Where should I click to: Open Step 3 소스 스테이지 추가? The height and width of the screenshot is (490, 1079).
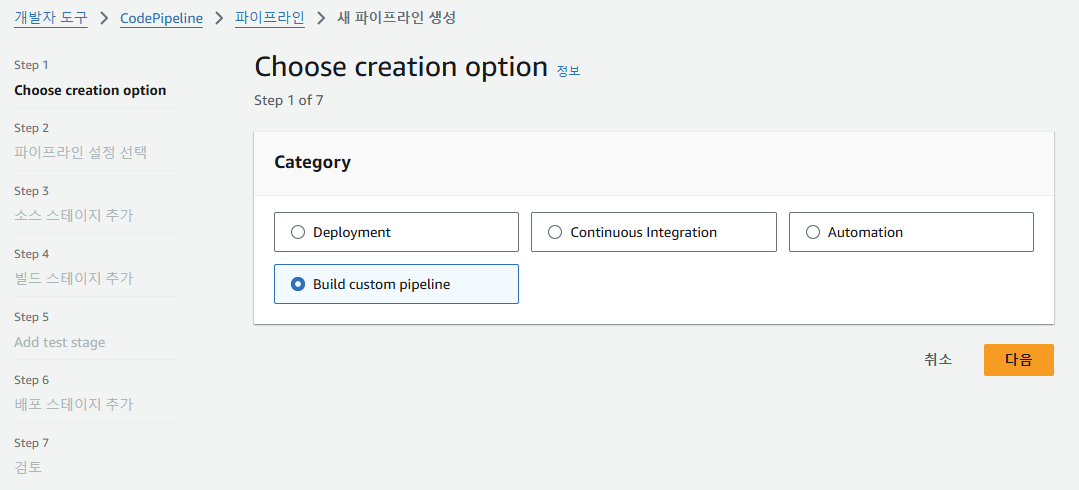pyautogui.click(x=73, y=216)
